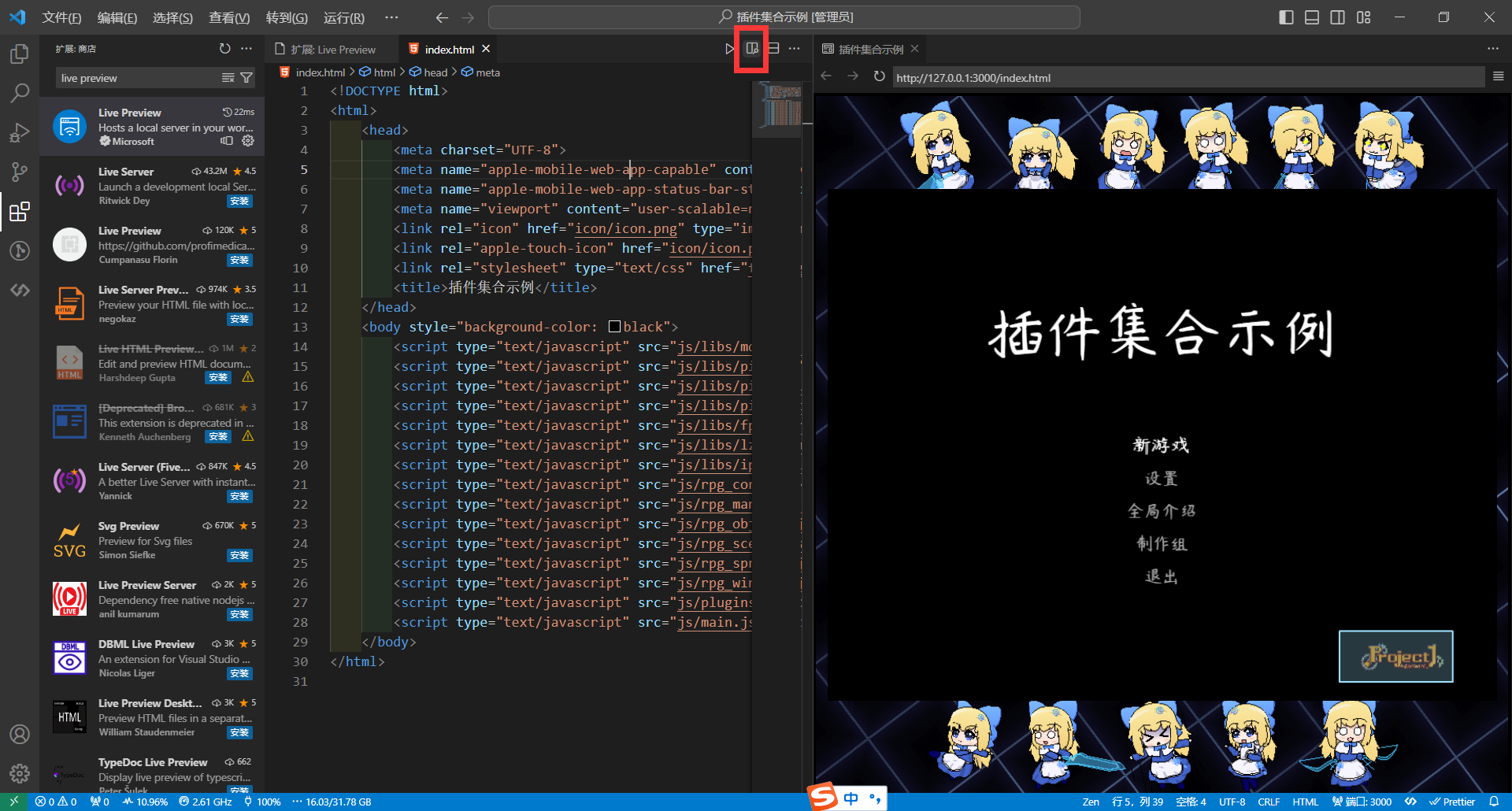Screen dimensions: 1512x811
Task: Go forward in the preview browser
Action: [853, 76]
